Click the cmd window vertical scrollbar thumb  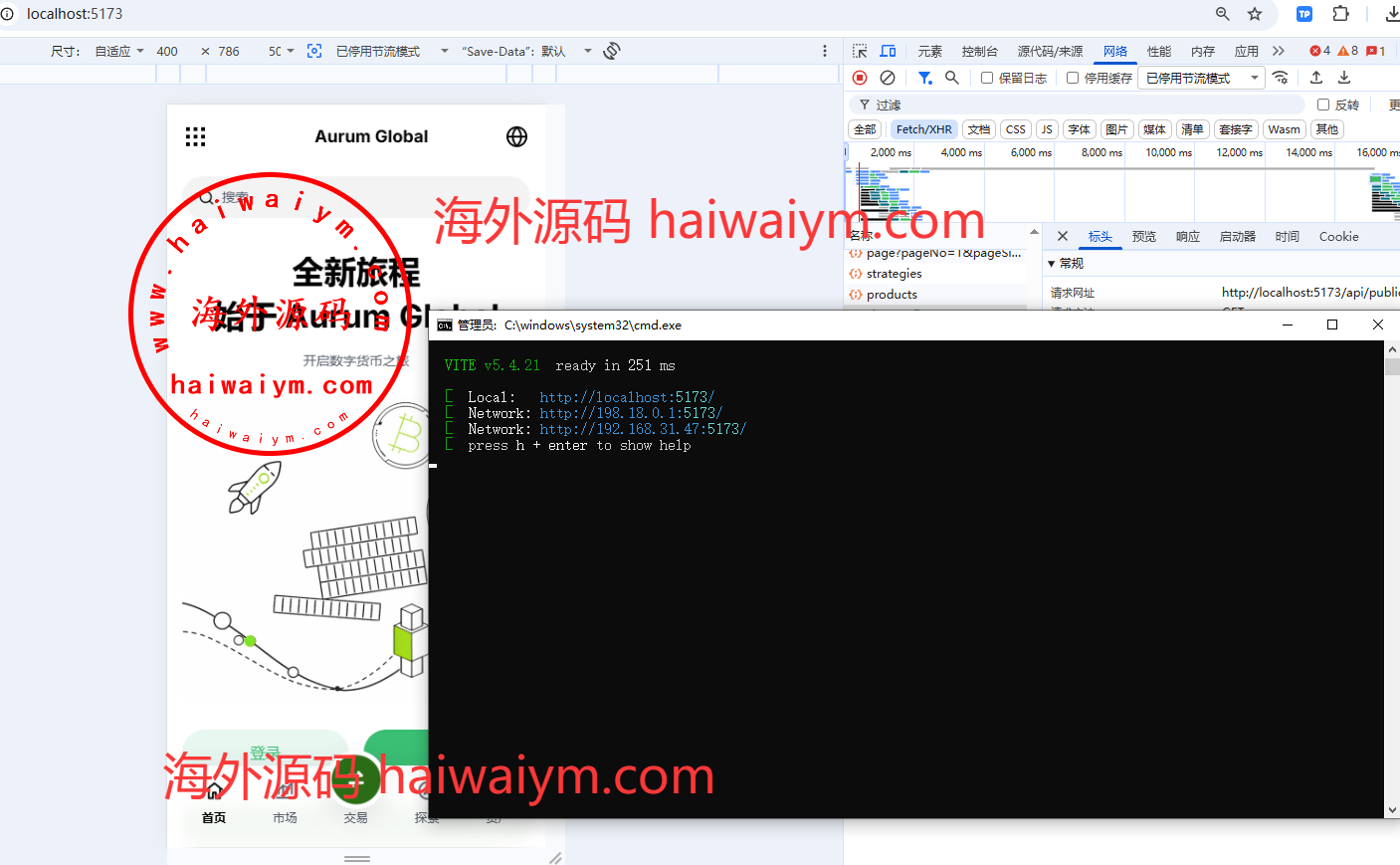pyautogui.click(x=1392, y=366)
